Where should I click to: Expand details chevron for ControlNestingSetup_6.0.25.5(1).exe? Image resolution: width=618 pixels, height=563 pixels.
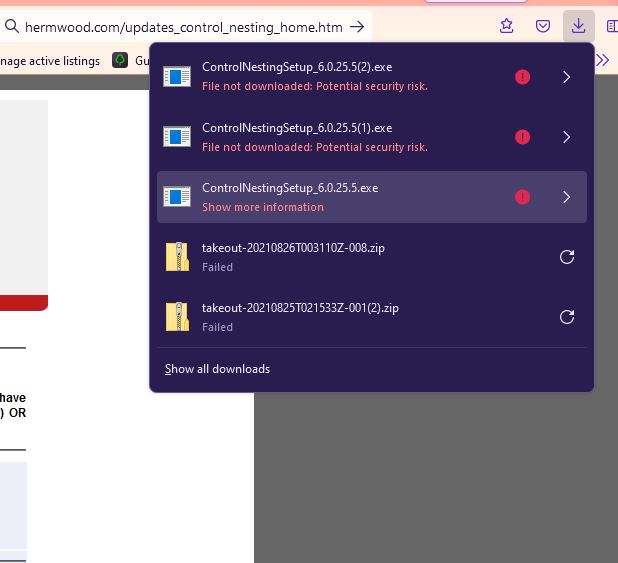(x=566, y=137)
